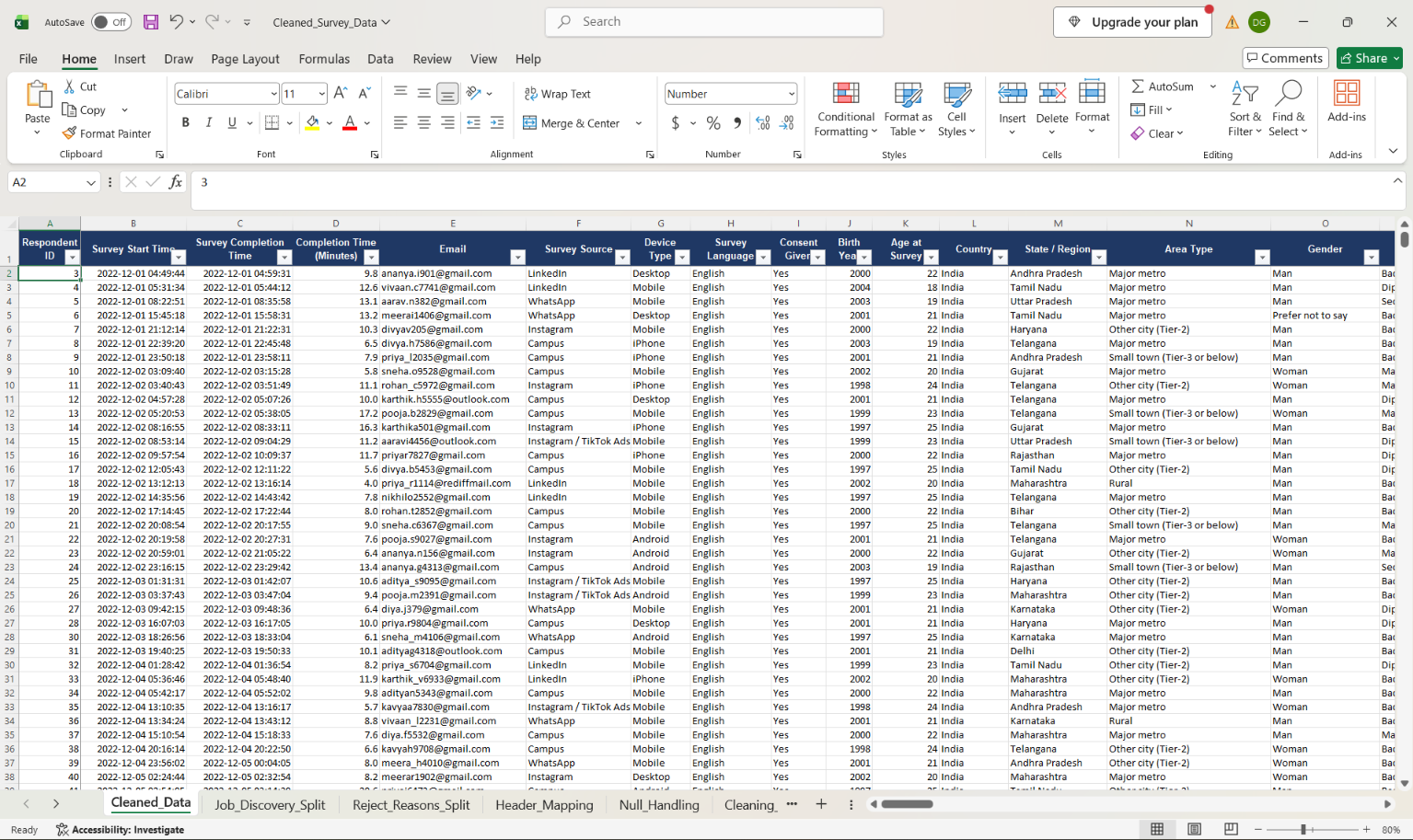This screenshot has width=1413, height=840.
Task: Open the Email column filter dropdown
Action: pos(517,258)
